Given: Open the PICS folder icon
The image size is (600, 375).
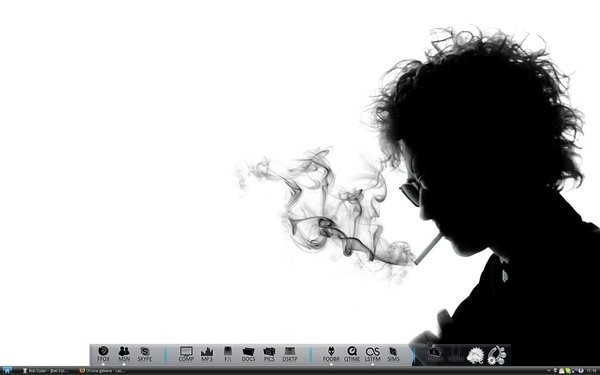Looking at the screenshot, I should pos(269,354).
